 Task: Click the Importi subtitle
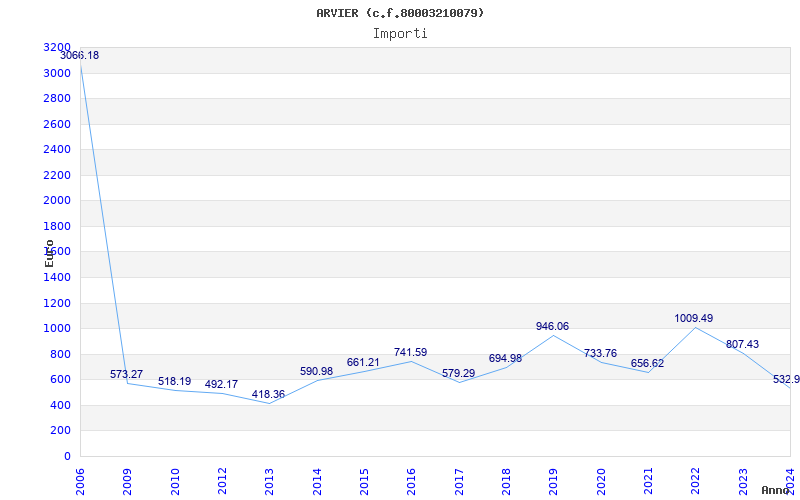click(400, 34)
